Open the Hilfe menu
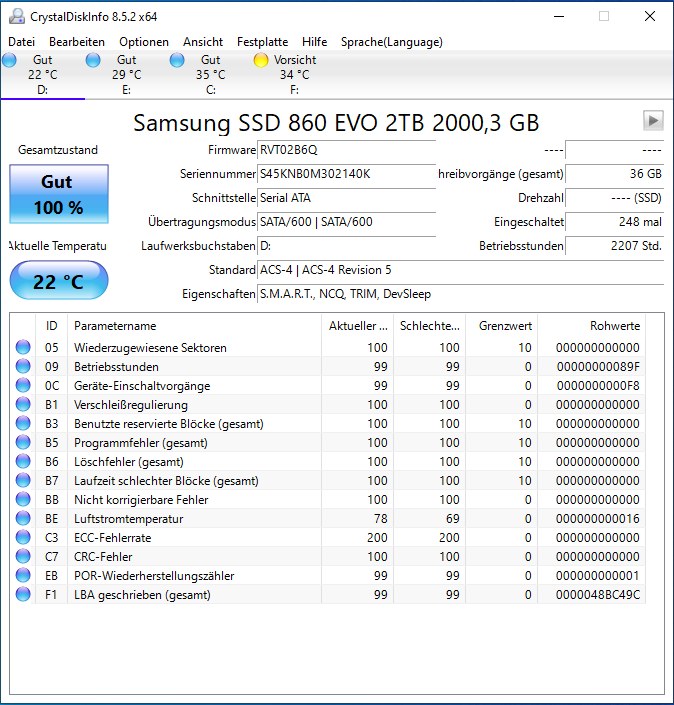This screenshot has height=705, width=674. pyautogui.click(x=314, y=42)
